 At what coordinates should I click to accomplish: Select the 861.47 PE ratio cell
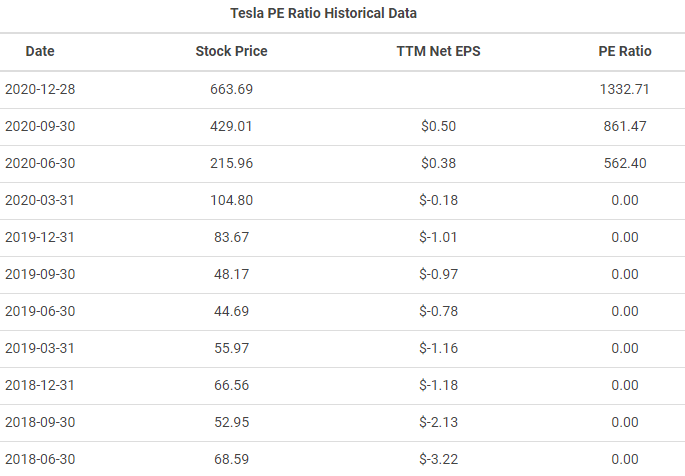tap(625, 126)
